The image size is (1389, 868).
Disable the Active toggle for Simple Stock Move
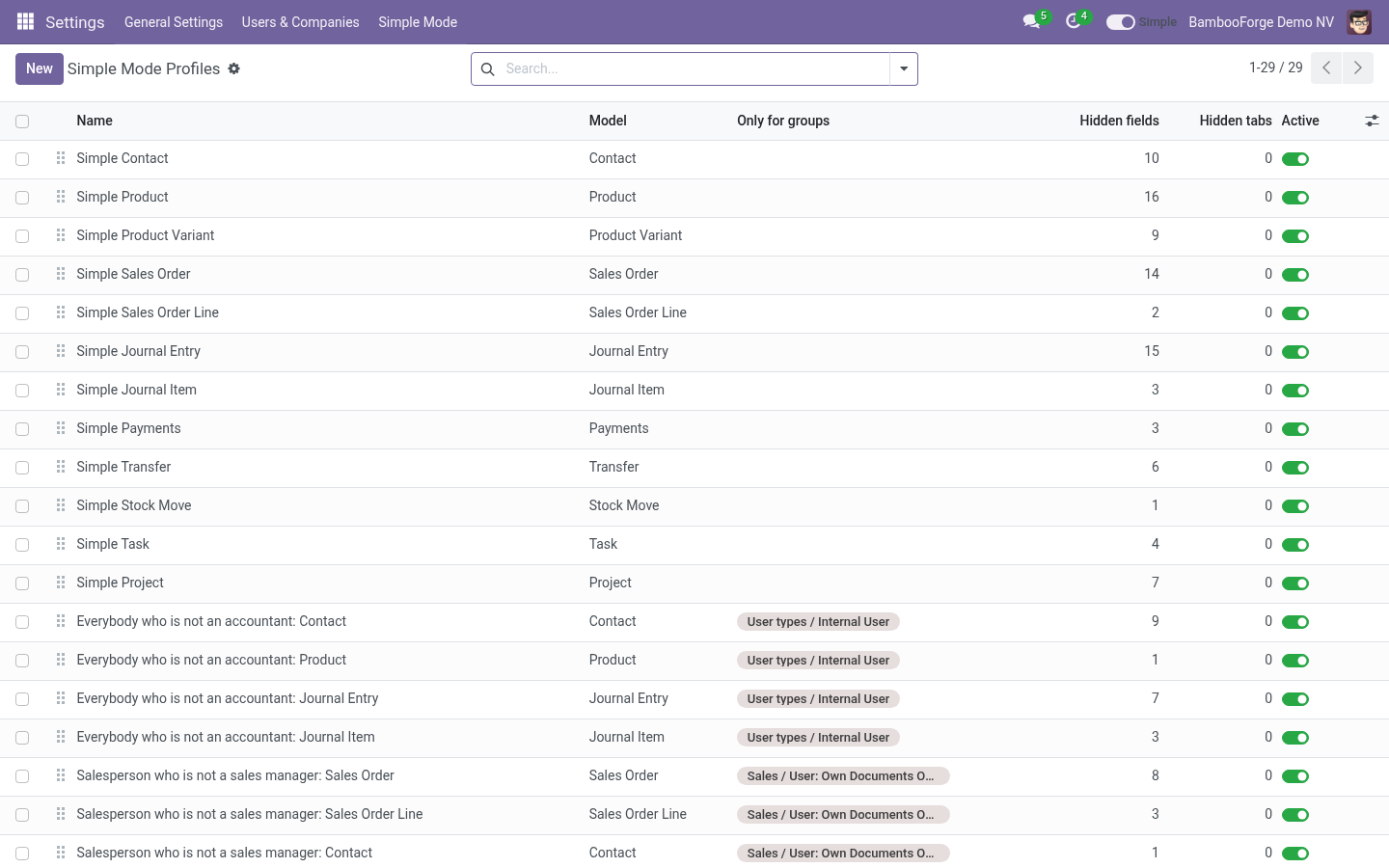[1295, 506]
